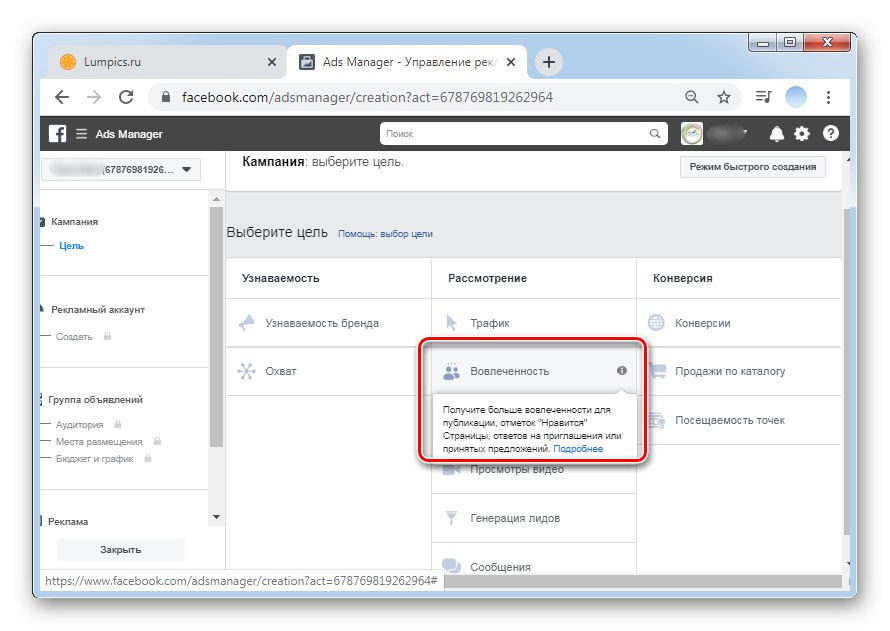Choose Охват objective
The image size is (890, 631).
(329, 371)
